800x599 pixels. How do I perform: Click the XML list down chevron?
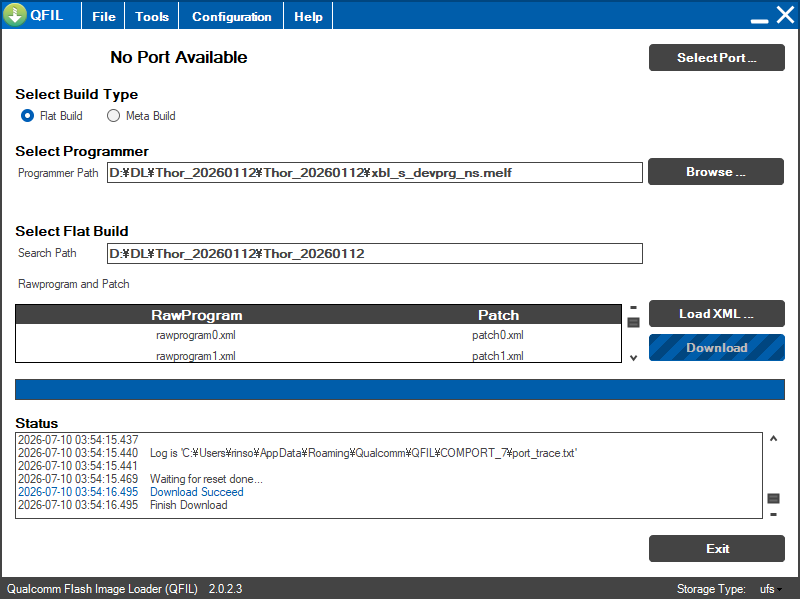[633, 358]
